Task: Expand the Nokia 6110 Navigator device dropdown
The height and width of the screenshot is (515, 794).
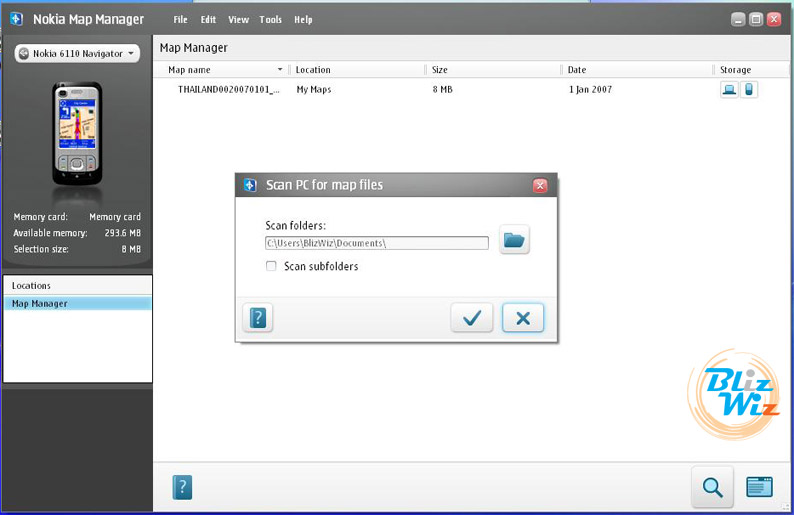Action: (x=77, y=53)
